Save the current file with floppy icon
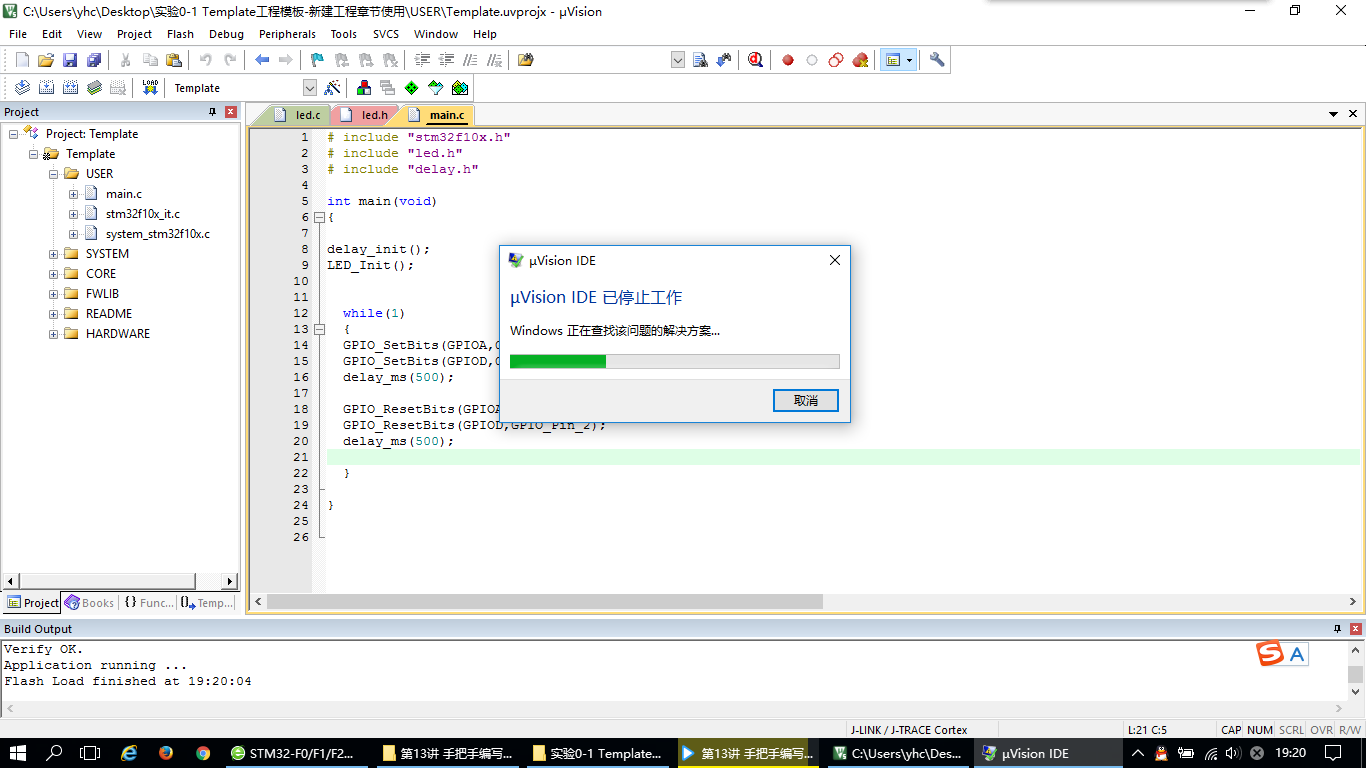 click(x=70, y=60)
